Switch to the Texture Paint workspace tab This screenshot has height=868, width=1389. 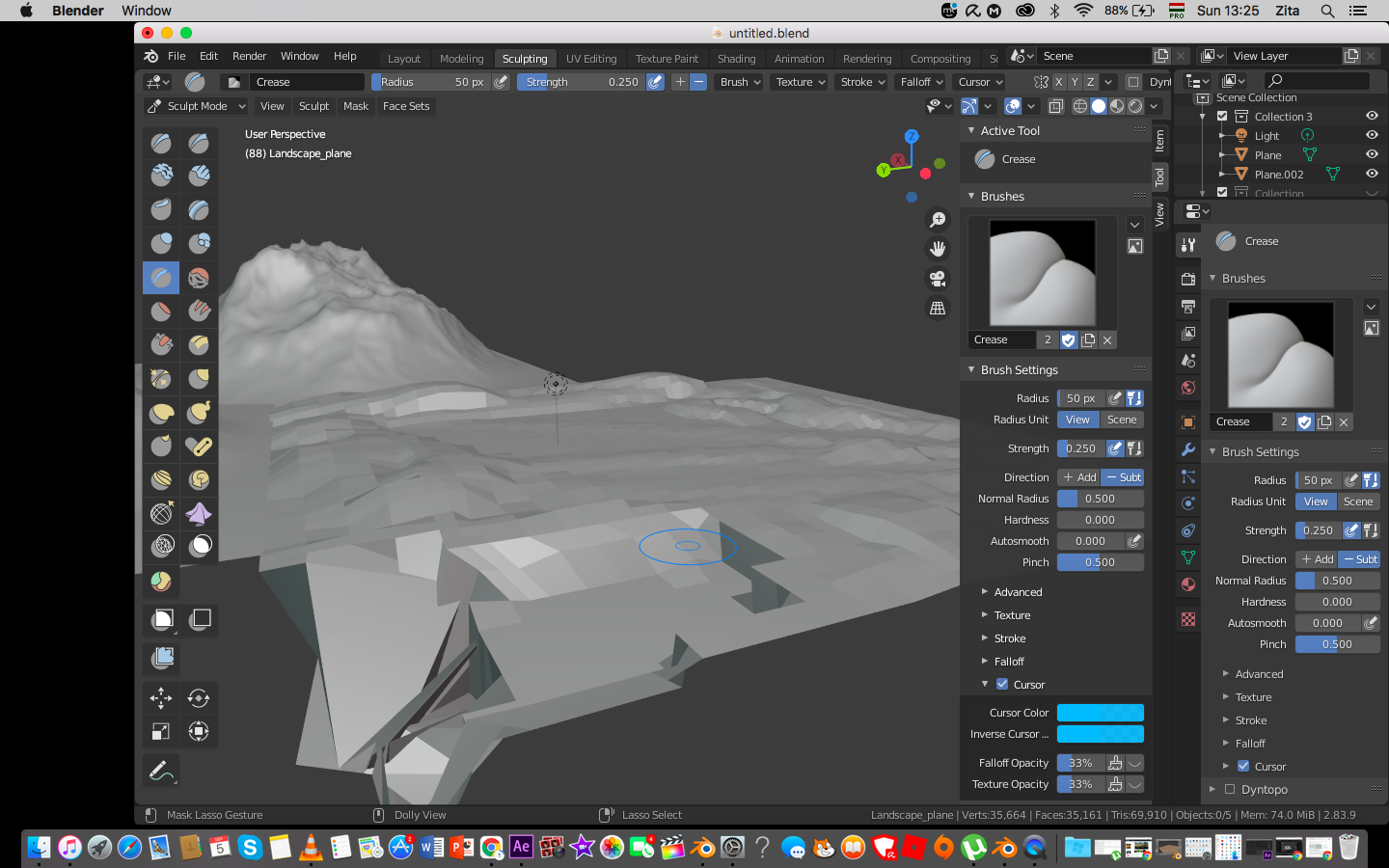pos(667,59)
